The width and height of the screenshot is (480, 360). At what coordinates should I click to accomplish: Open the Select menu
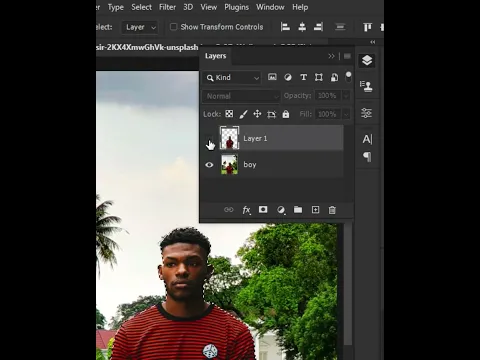pyautogui.click(x=141, y=7)
